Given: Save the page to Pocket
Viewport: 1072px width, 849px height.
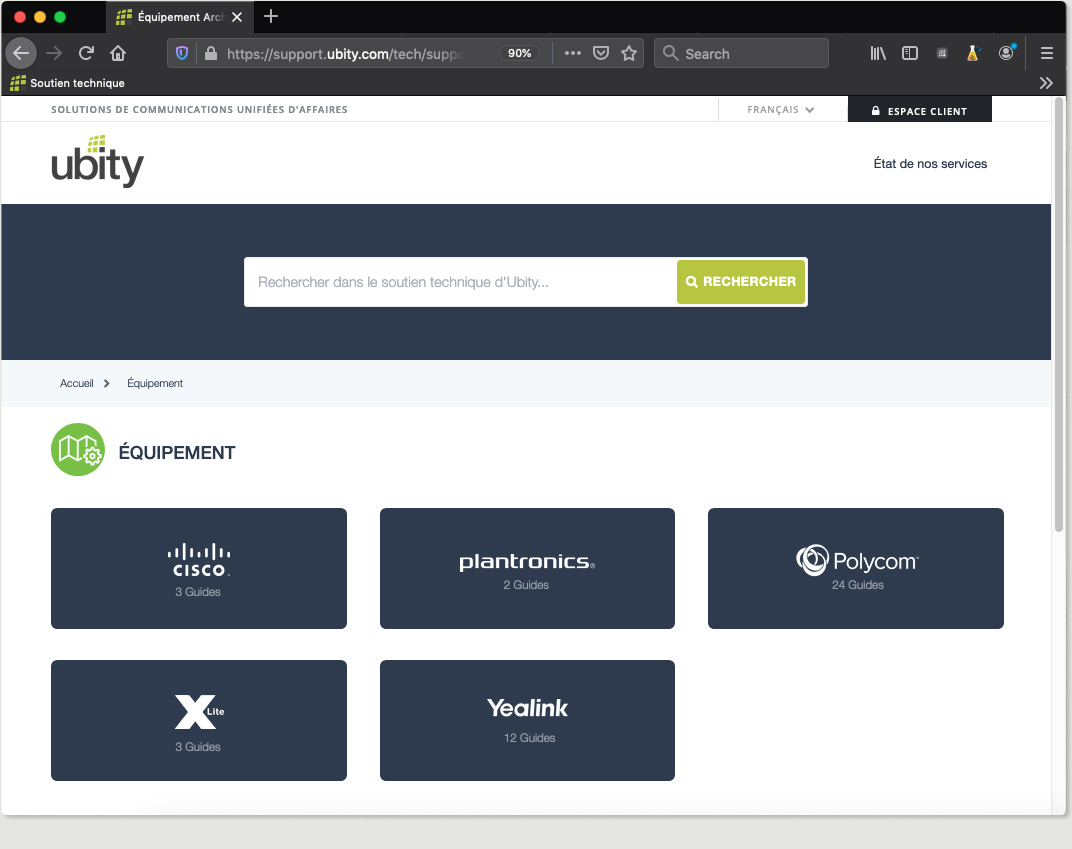Looking at the screenshot, I should (x=601, y=53).
